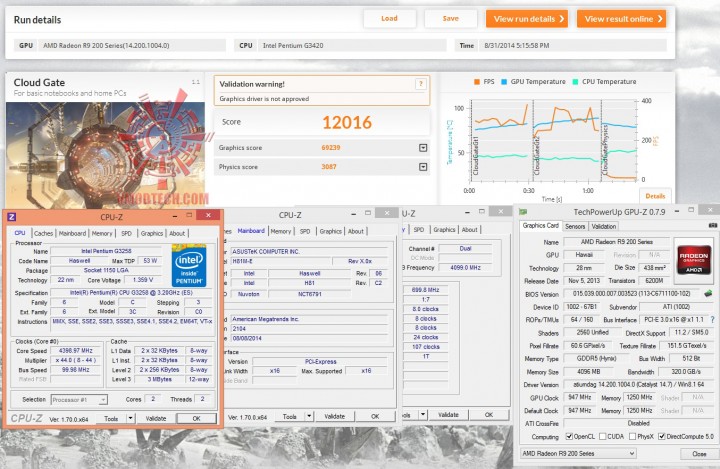Screen dimensions: 720x469
Task: Click the Save button in Run details
Action: point(450,18)
